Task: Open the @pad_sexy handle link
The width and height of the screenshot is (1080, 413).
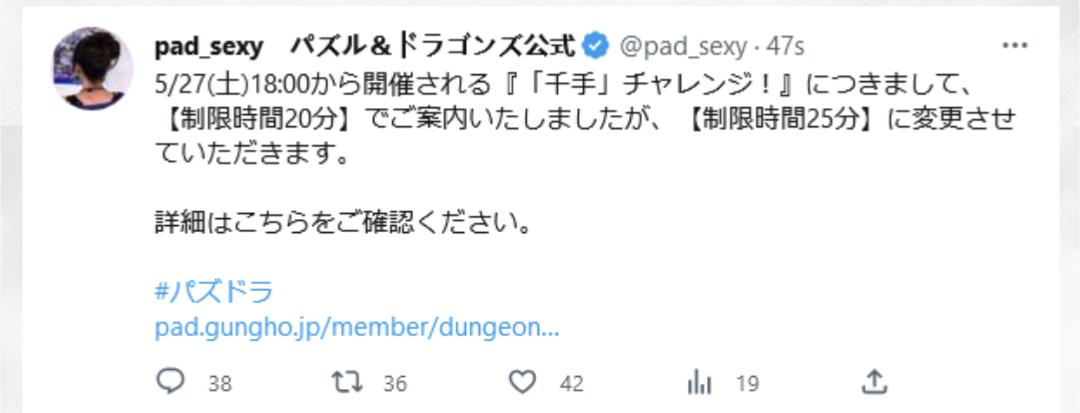Action: click(x=684, y=46)
